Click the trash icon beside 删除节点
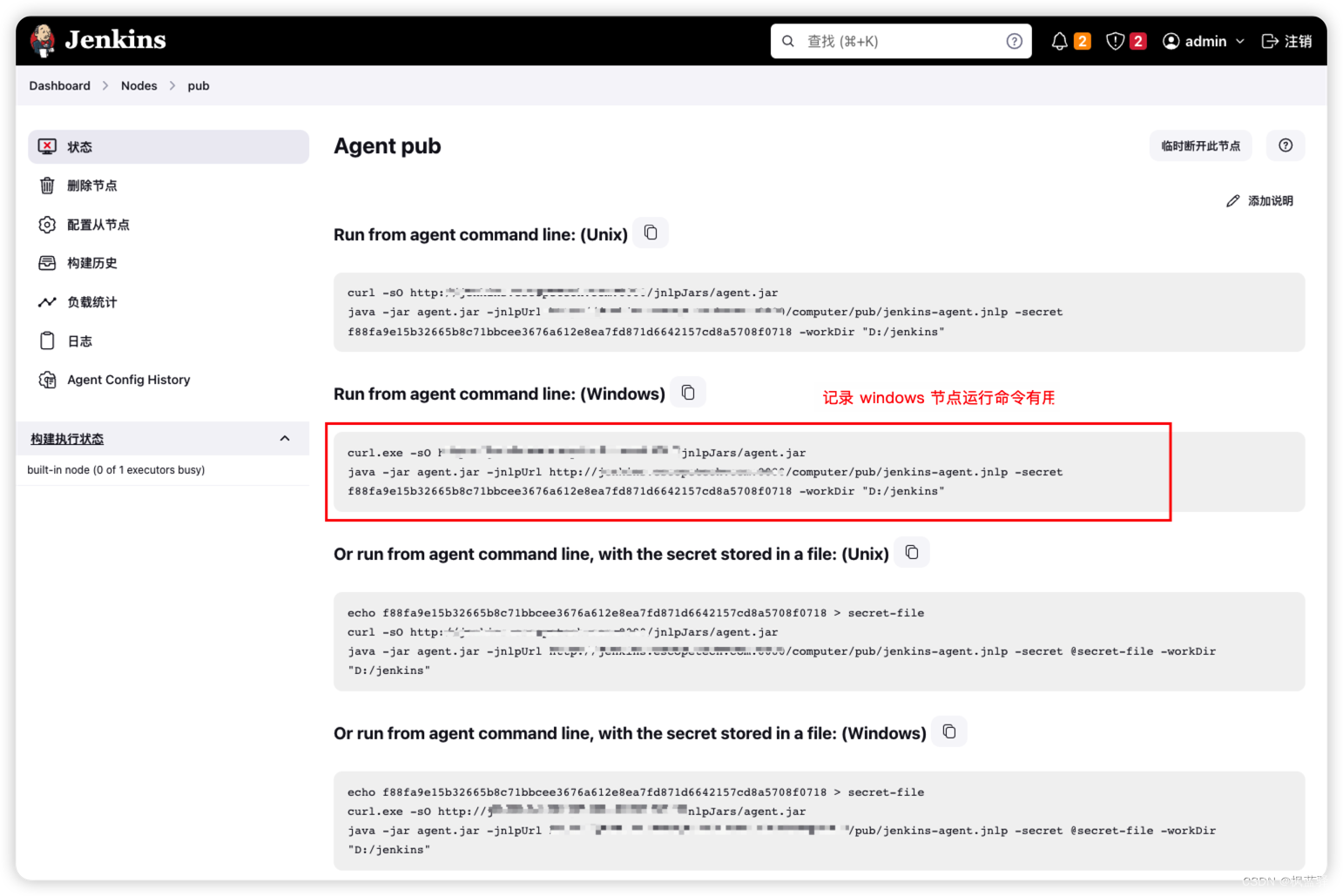The width and height of the screenshot is (1343, 896). tap(47, 185)
